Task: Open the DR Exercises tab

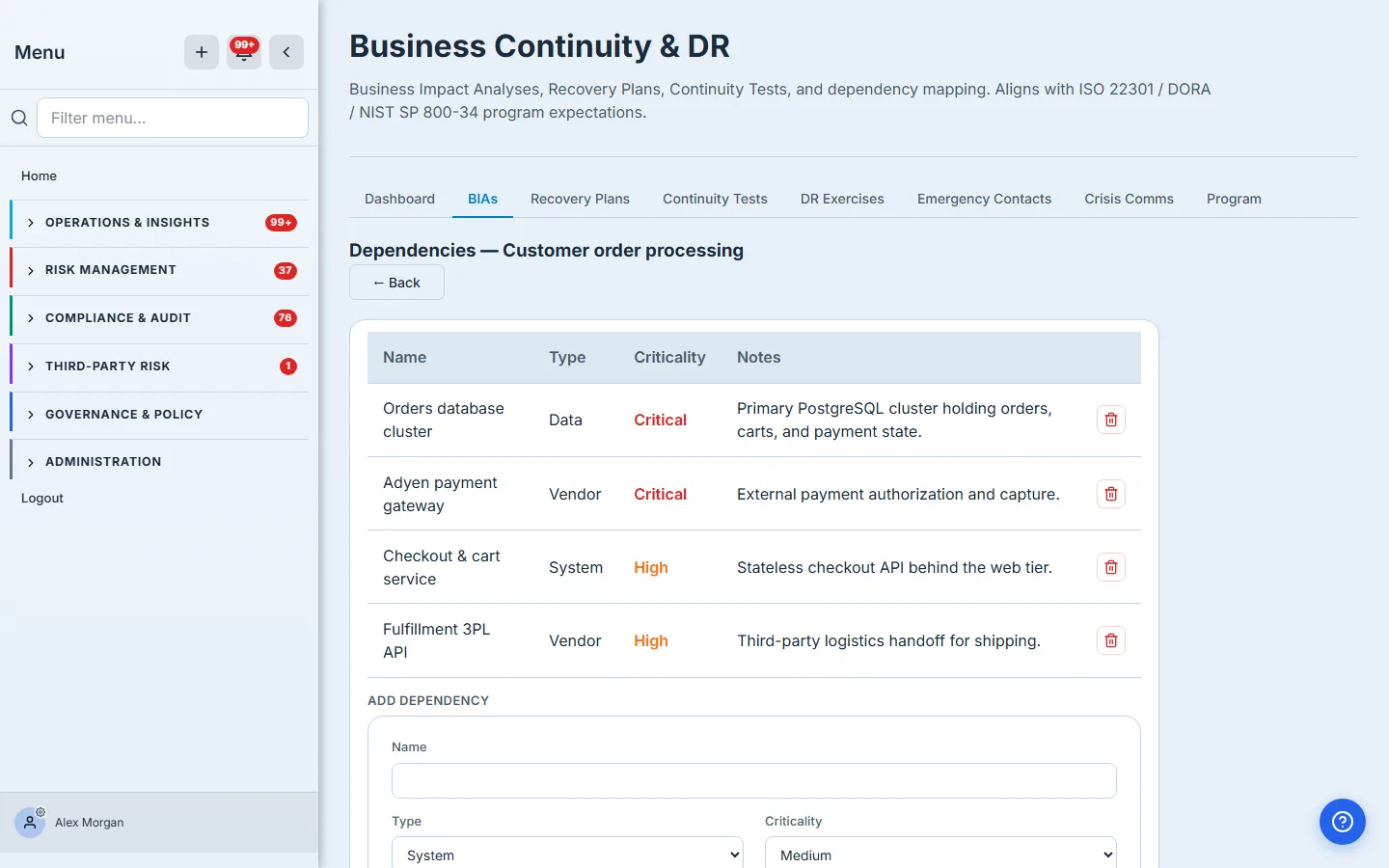Action: [x=842, y=199]
